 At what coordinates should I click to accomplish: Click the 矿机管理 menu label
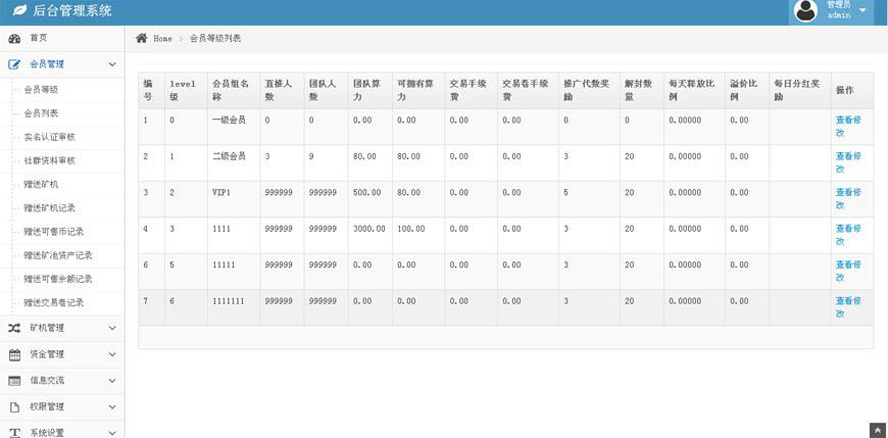[x=47, y=328]
